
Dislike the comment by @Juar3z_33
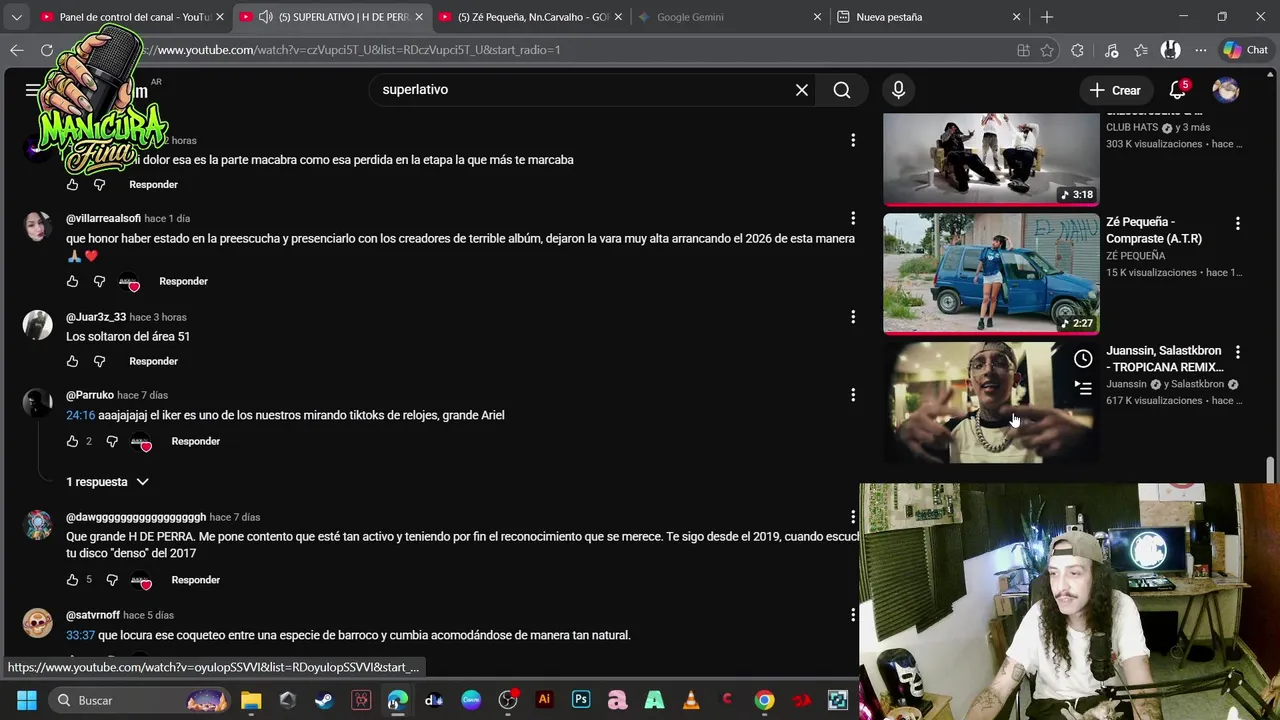coord(99,361)
